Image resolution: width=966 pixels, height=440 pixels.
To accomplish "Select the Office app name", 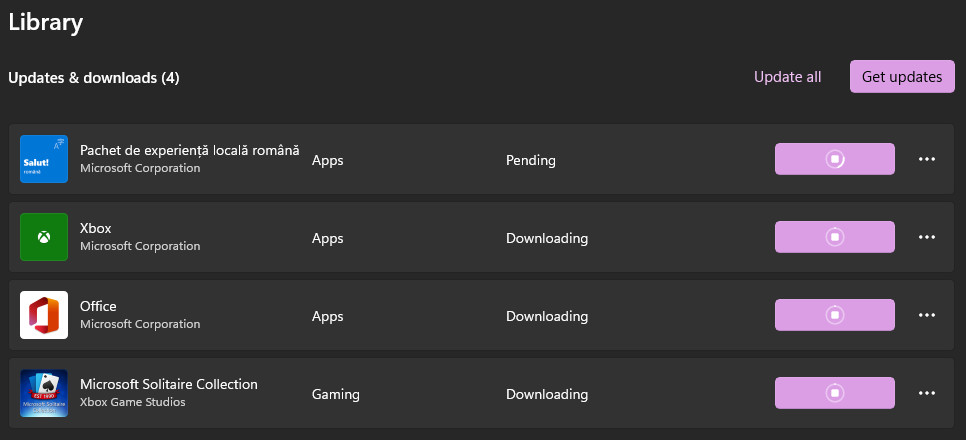I will pyautogui.click(x=99, y=306).
